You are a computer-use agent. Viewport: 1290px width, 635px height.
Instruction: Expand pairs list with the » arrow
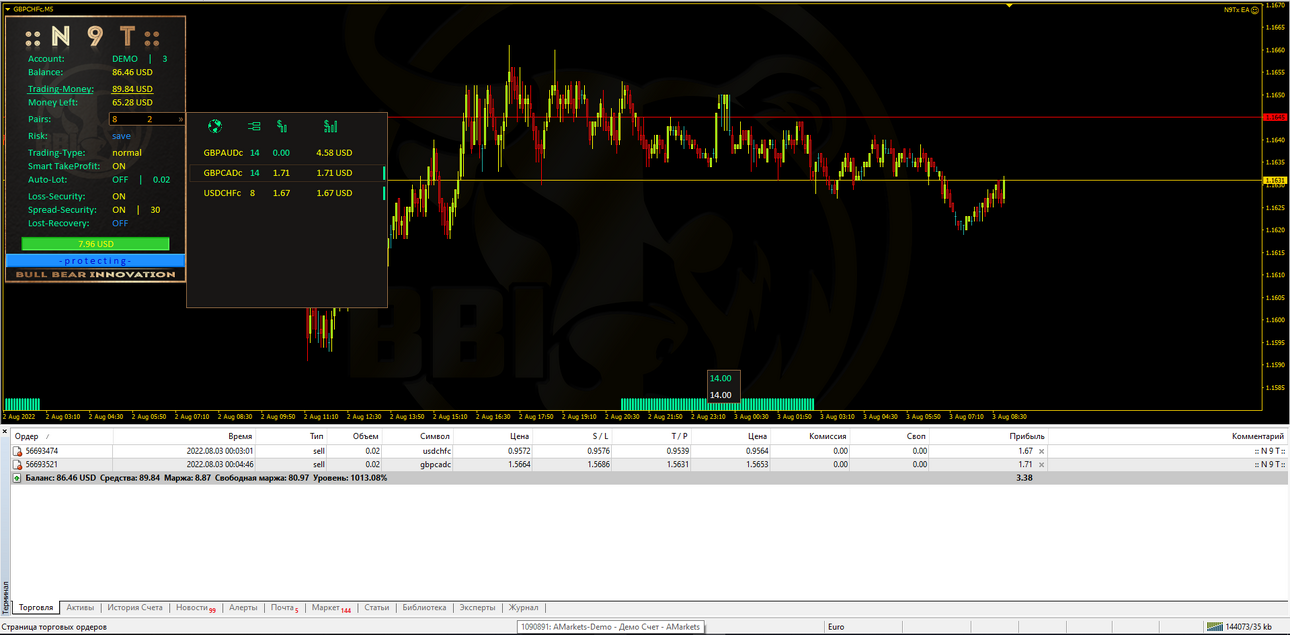(x=181, y=119)
